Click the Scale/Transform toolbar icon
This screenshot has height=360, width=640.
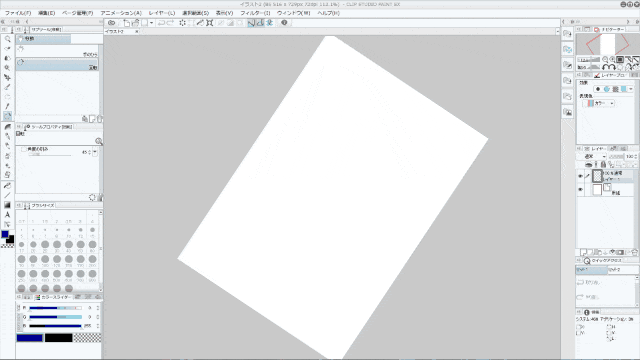pyautogui.click(x=209, y=23)
